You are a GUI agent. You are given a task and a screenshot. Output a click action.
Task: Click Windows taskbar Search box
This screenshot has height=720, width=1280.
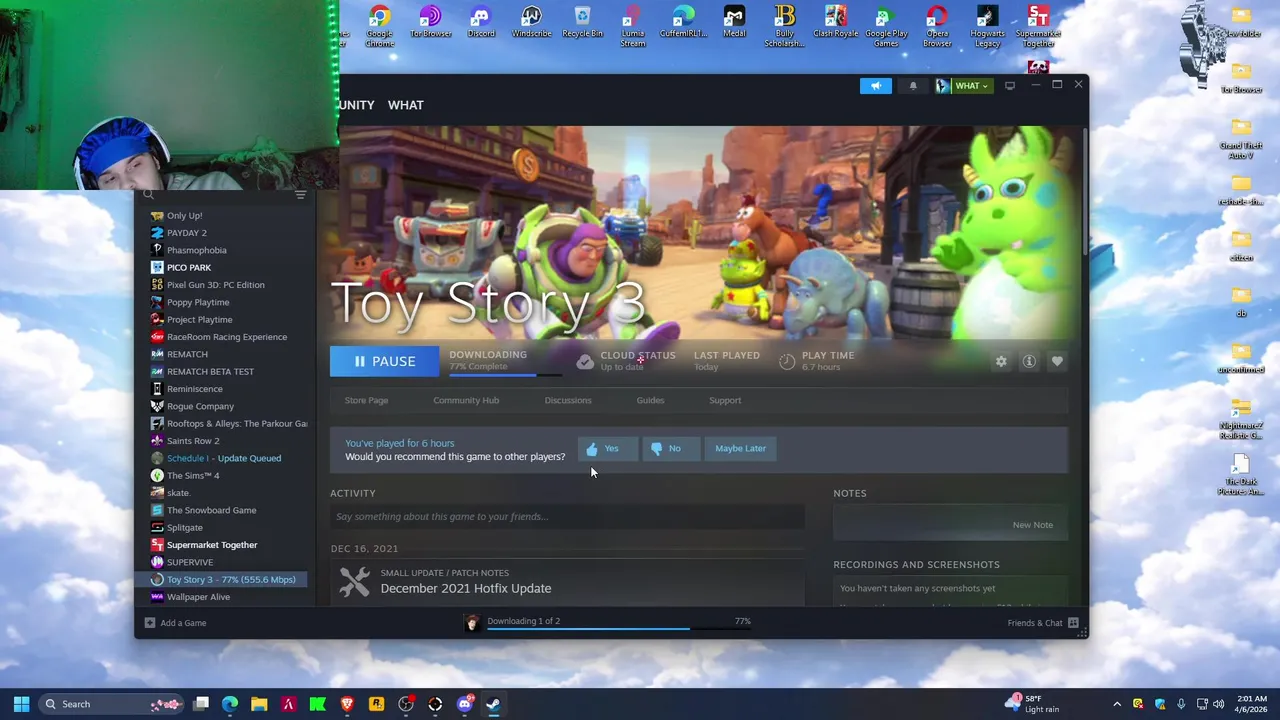point(112,704)
